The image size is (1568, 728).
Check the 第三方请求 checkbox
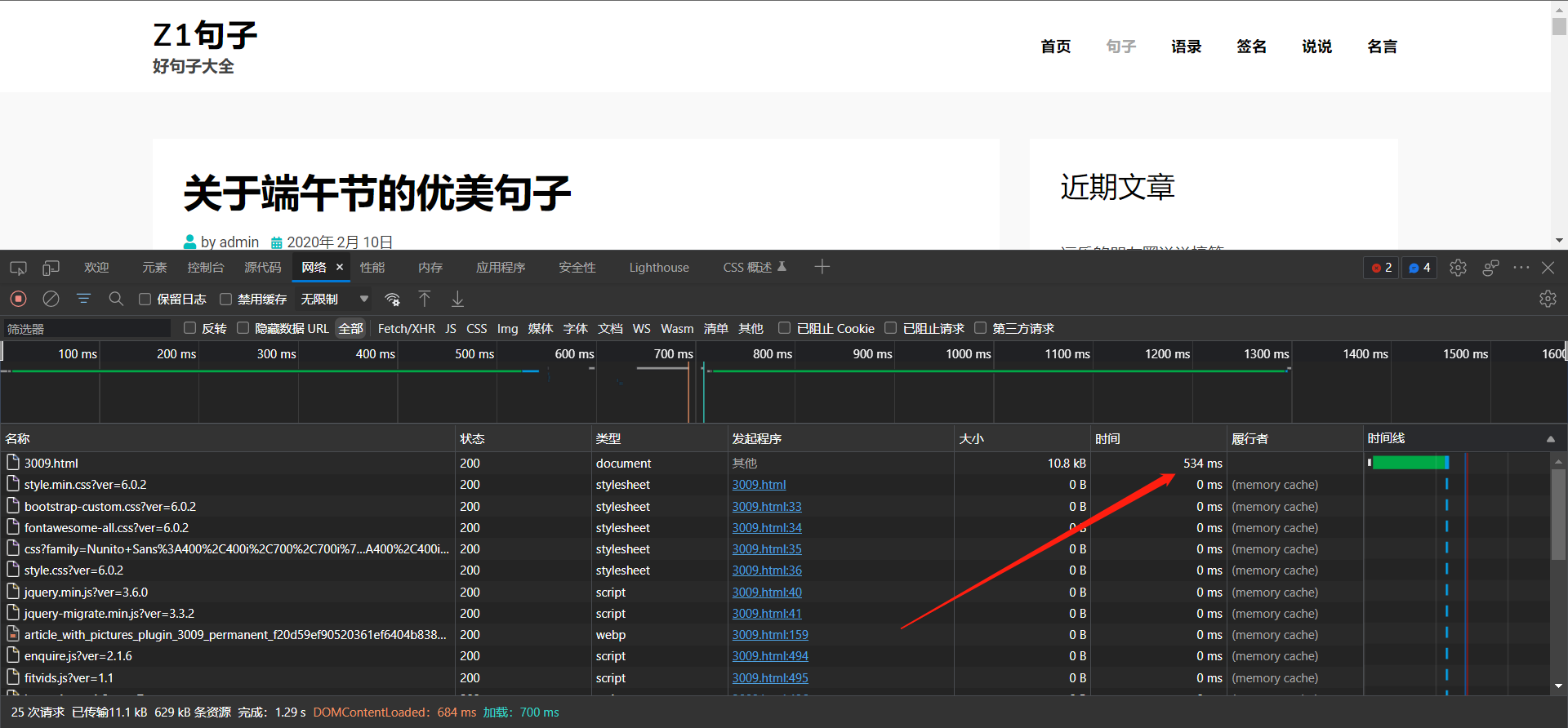pos(980,328)
